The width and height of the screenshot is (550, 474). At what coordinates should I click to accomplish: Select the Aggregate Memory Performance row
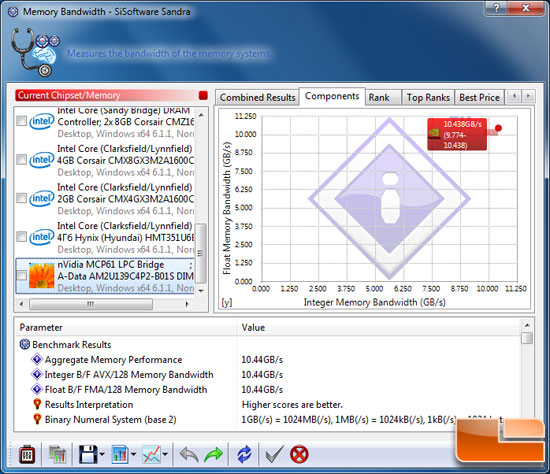click(x=268, y=359)
